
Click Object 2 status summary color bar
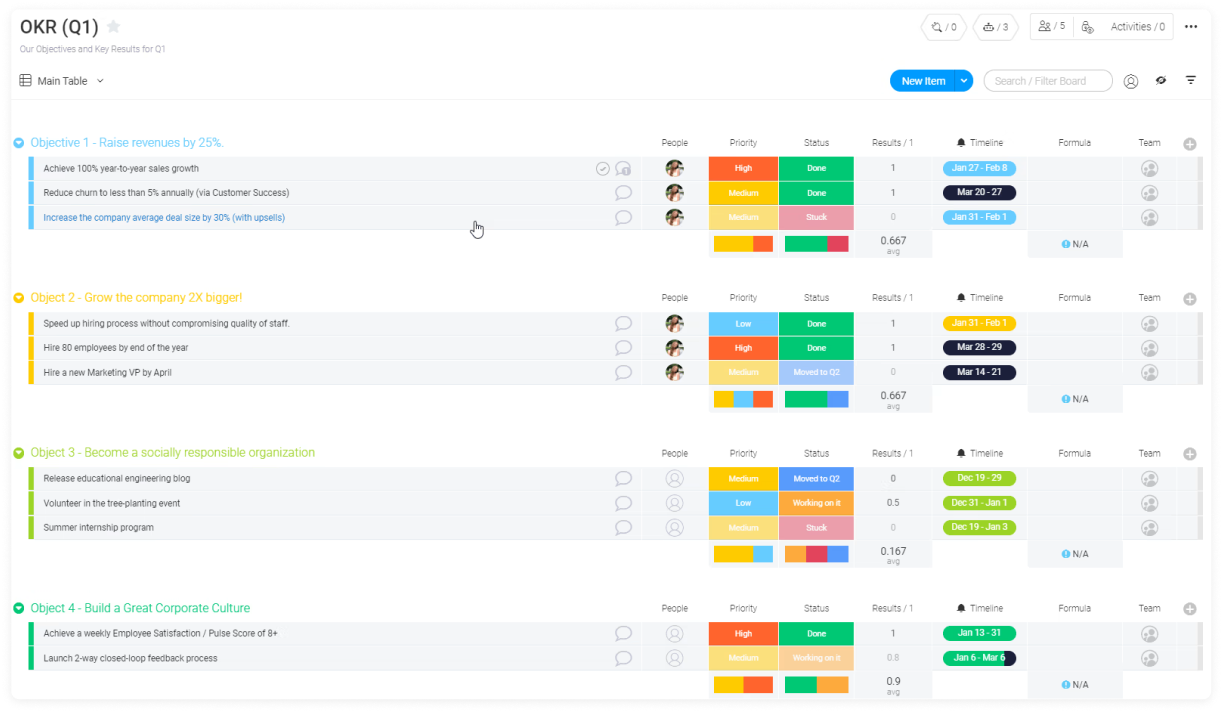point(816,399)
